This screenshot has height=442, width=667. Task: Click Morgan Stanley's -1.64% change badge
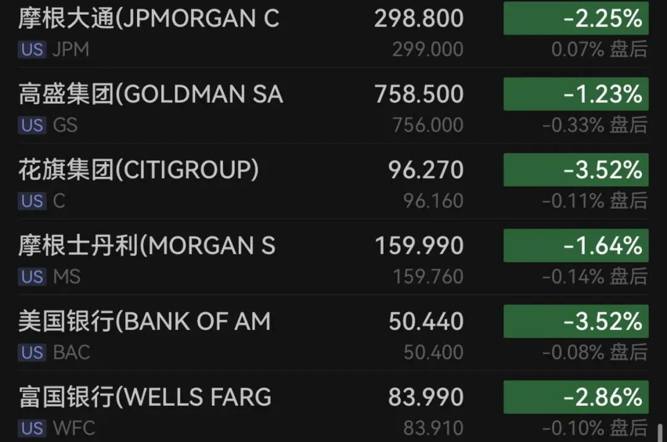pos(575,246)
